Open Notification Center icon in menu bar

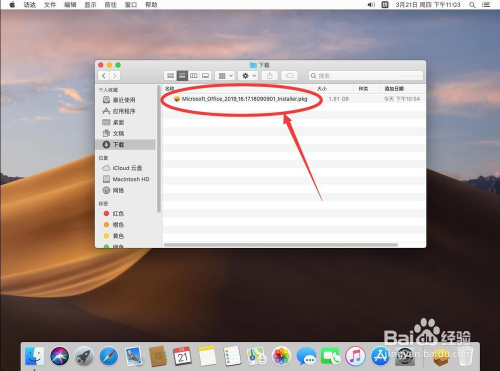[486, 5]
